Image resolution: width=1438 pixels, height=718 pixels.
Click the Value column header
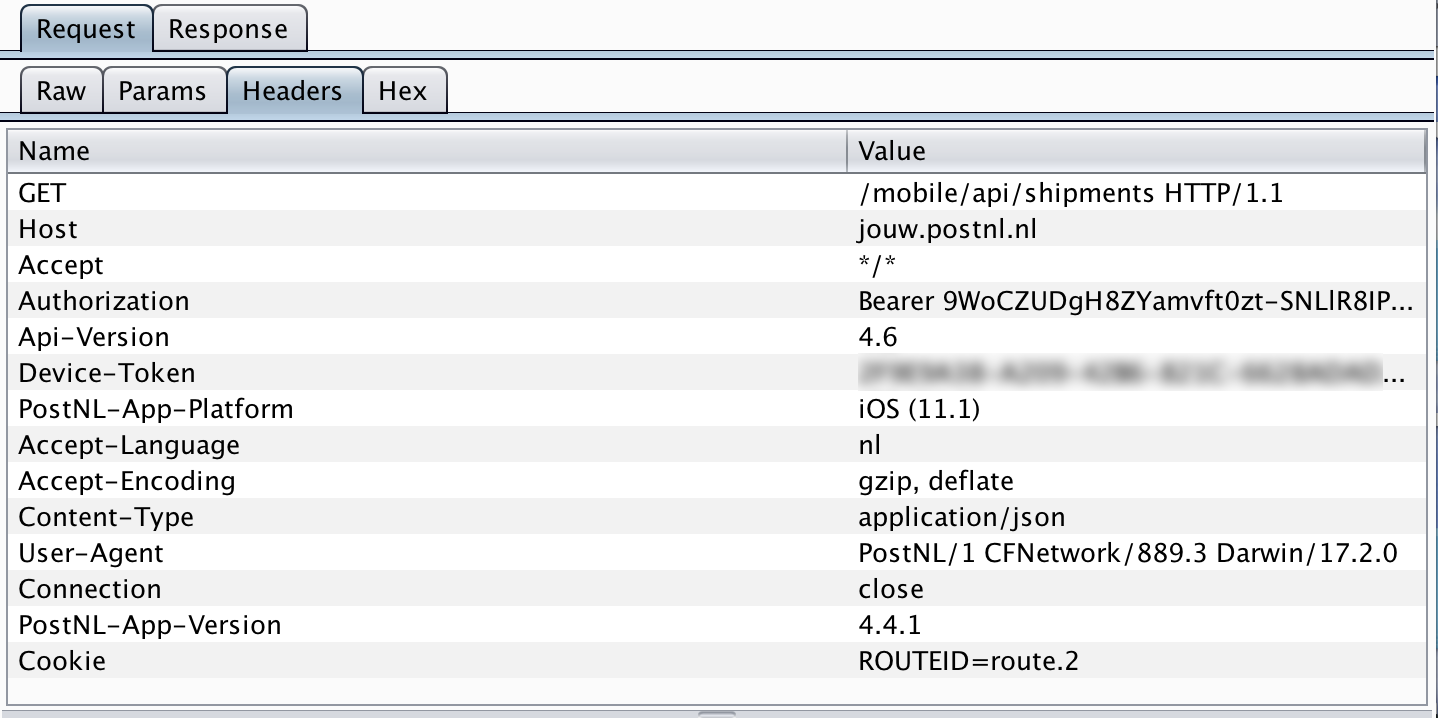(x=1136, y=151)
